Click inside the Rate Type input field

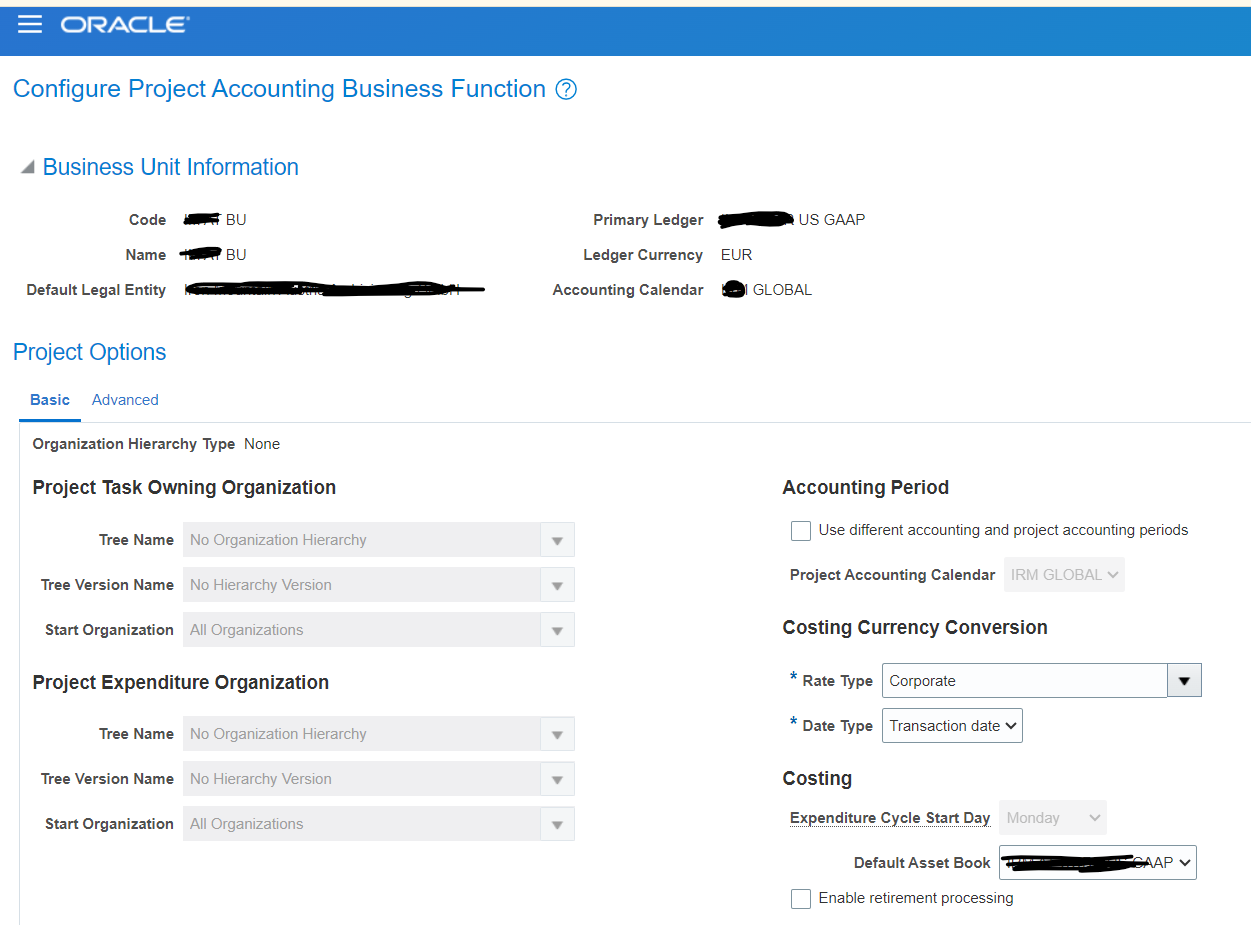click(1020, 680)
